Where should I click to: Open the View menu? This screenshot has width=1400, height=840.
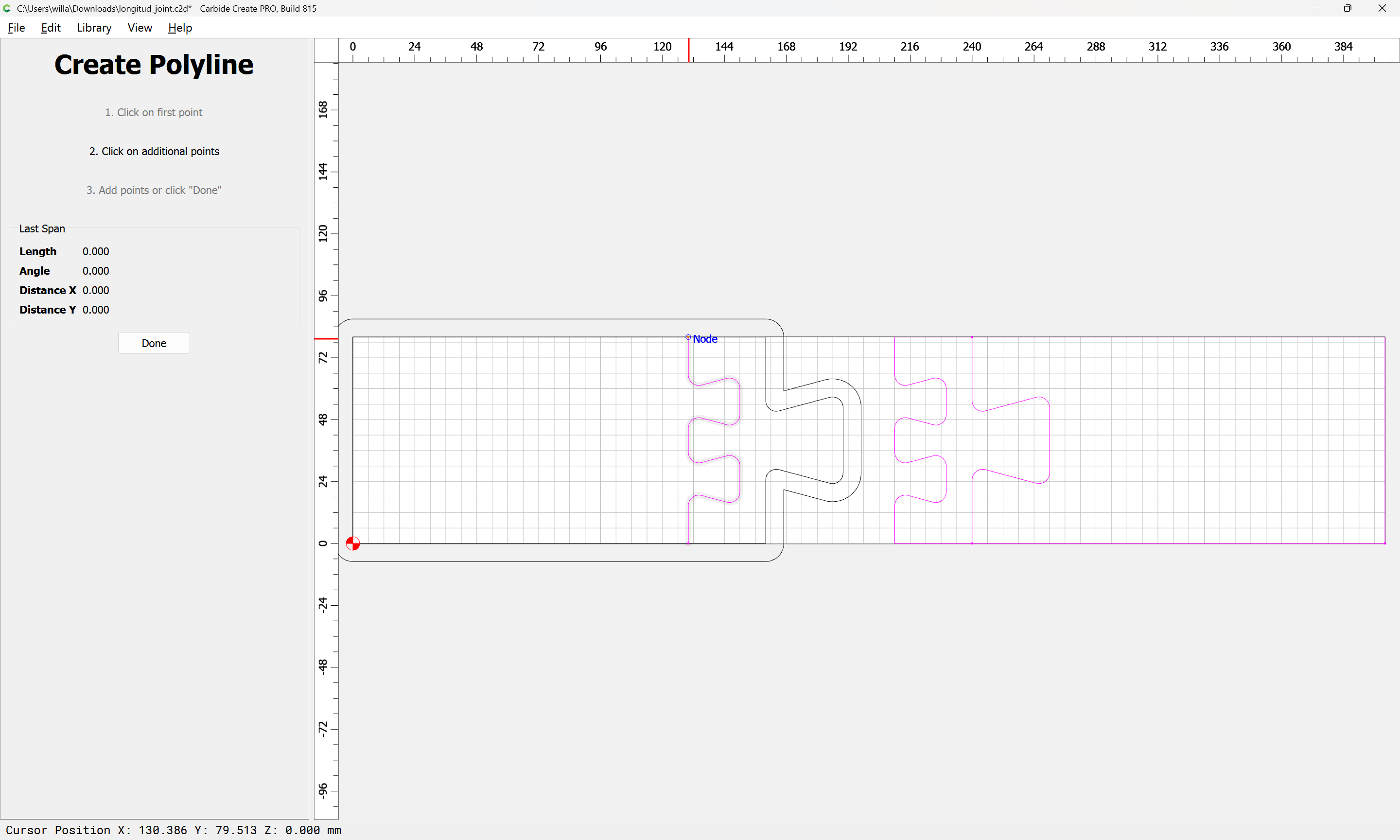[x=140, y=28]
